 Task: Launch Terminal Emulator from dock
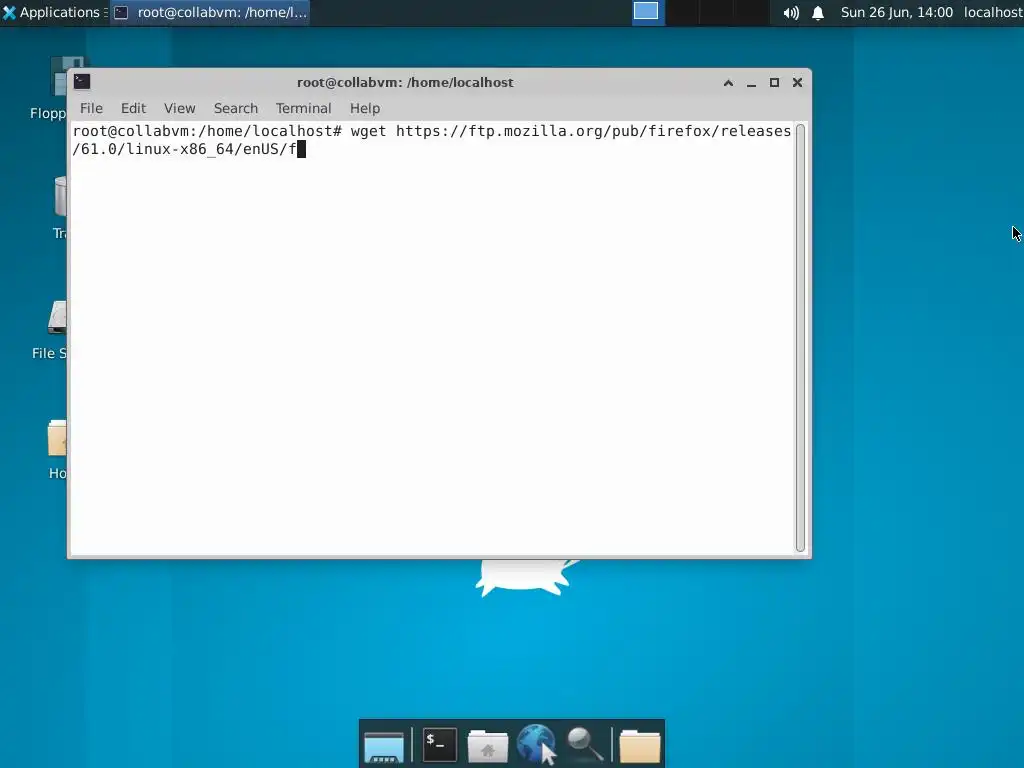(440, 745)
